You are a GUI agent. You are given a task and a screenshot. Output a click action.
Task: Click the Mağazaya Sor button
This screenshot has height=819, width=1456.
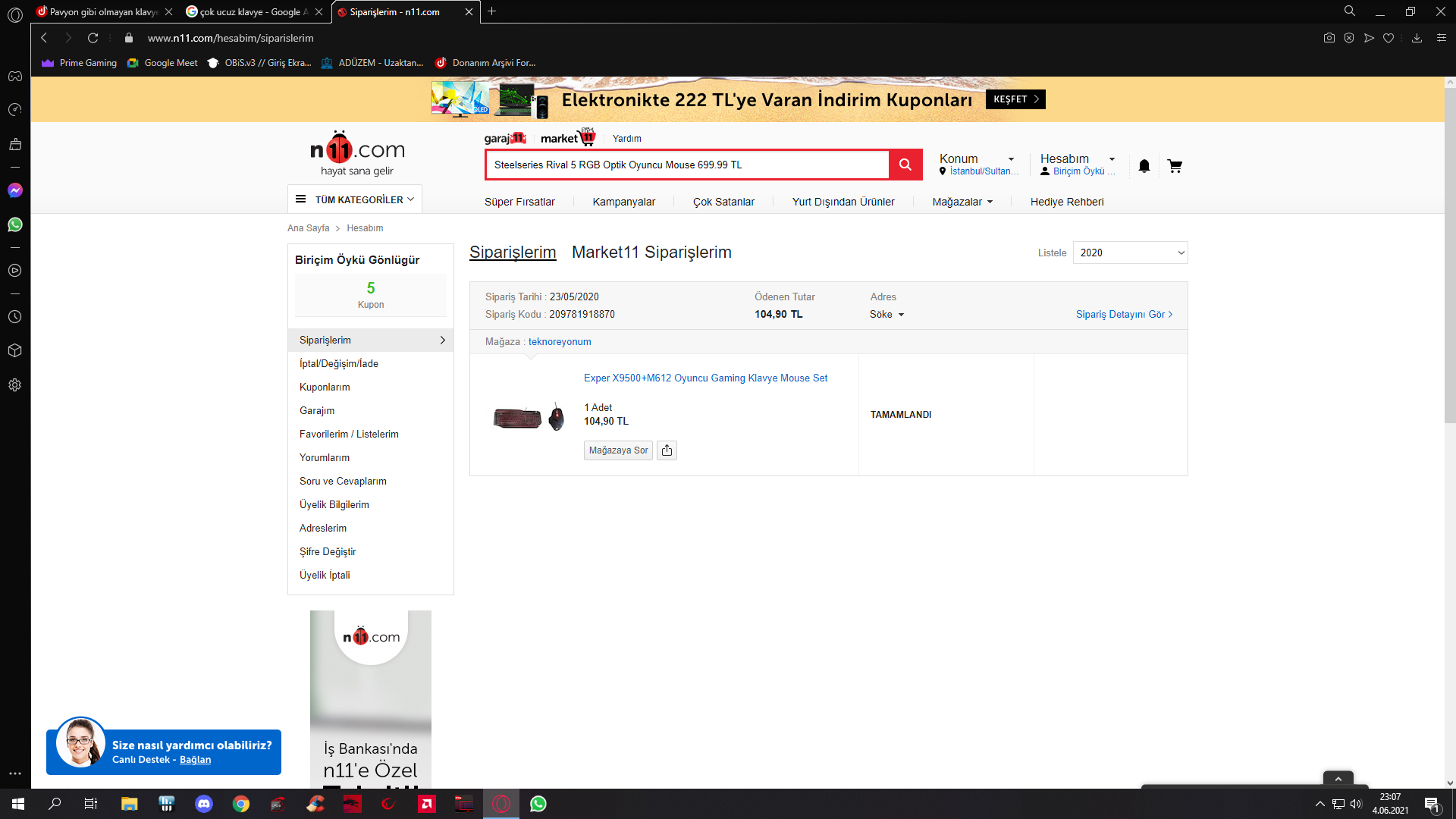pos(618,450)
